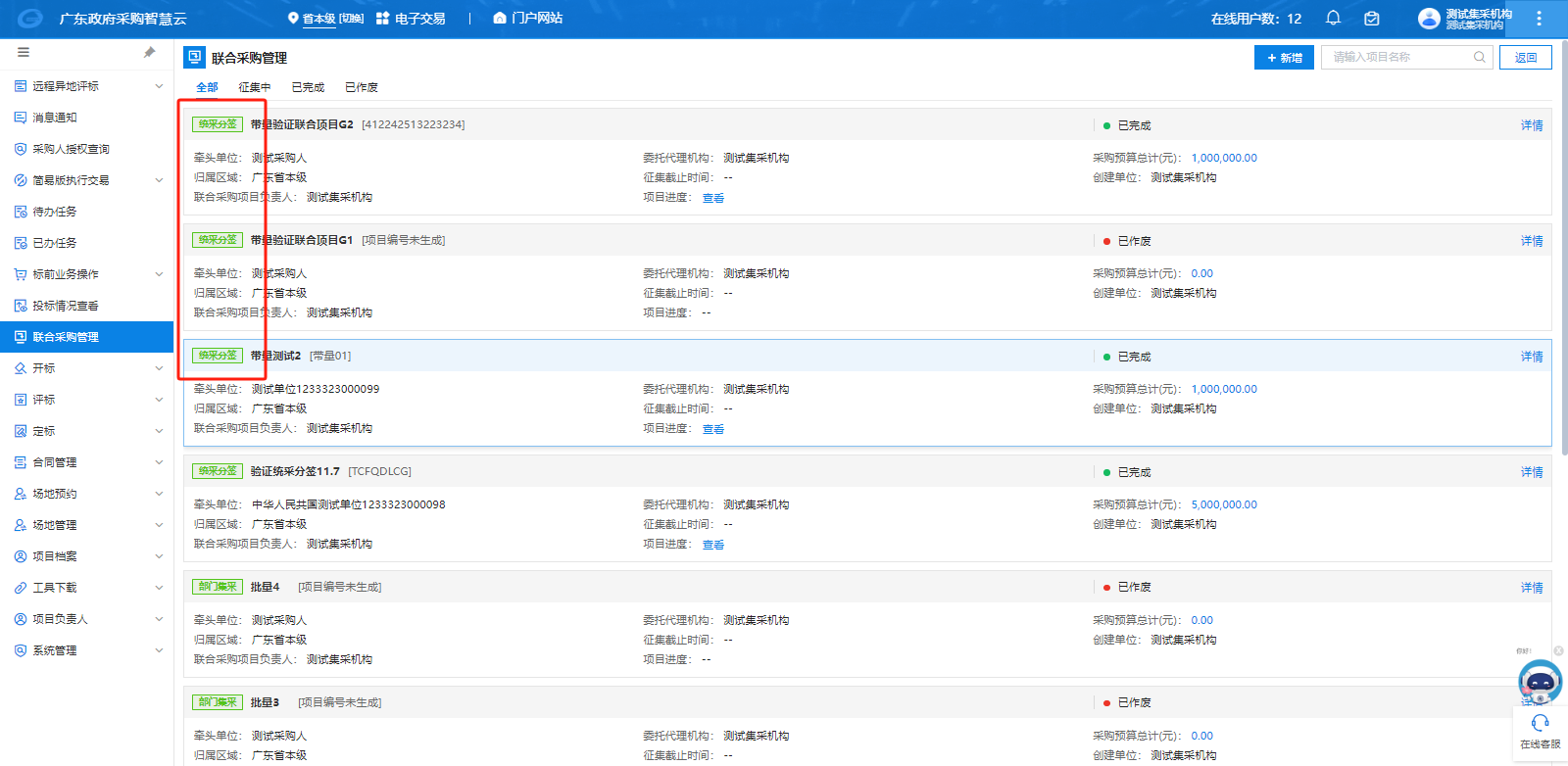Click project title 批量3
Screen dimensions: 1568x766
tap(265, 702)
